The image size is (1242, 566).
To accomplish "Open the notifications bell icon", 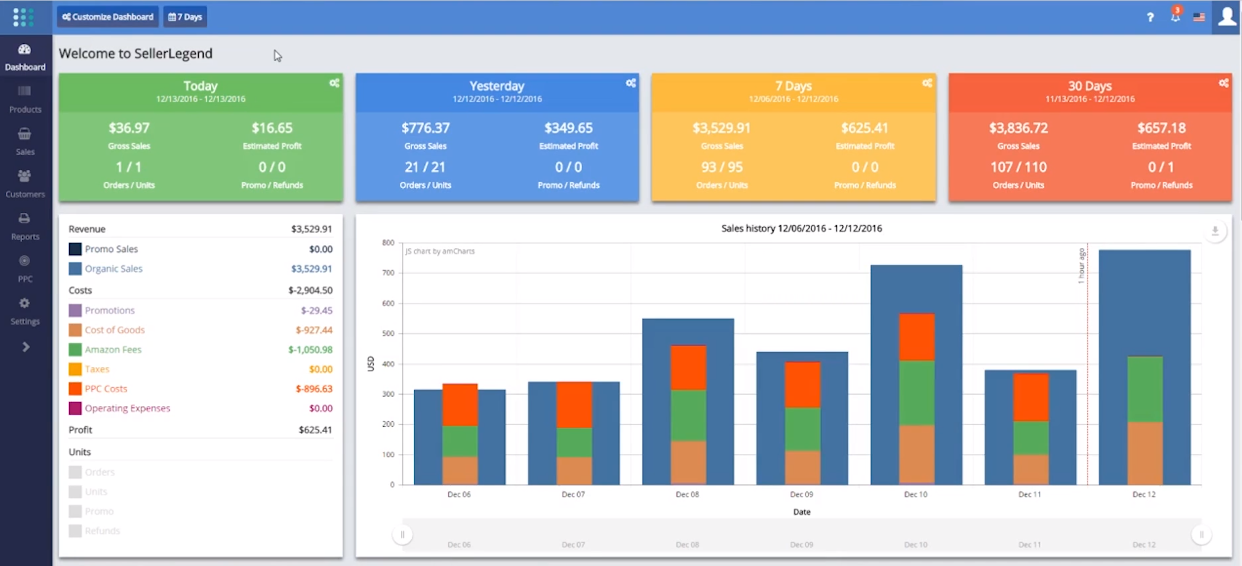I will click(x=1175, y=16).
